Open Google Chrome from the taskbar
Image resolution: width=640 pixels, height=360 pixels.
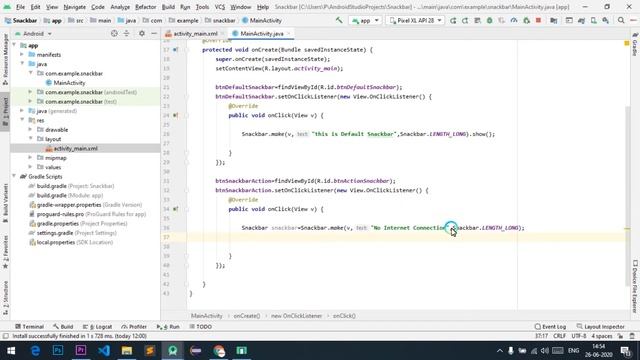click(219, 351)
